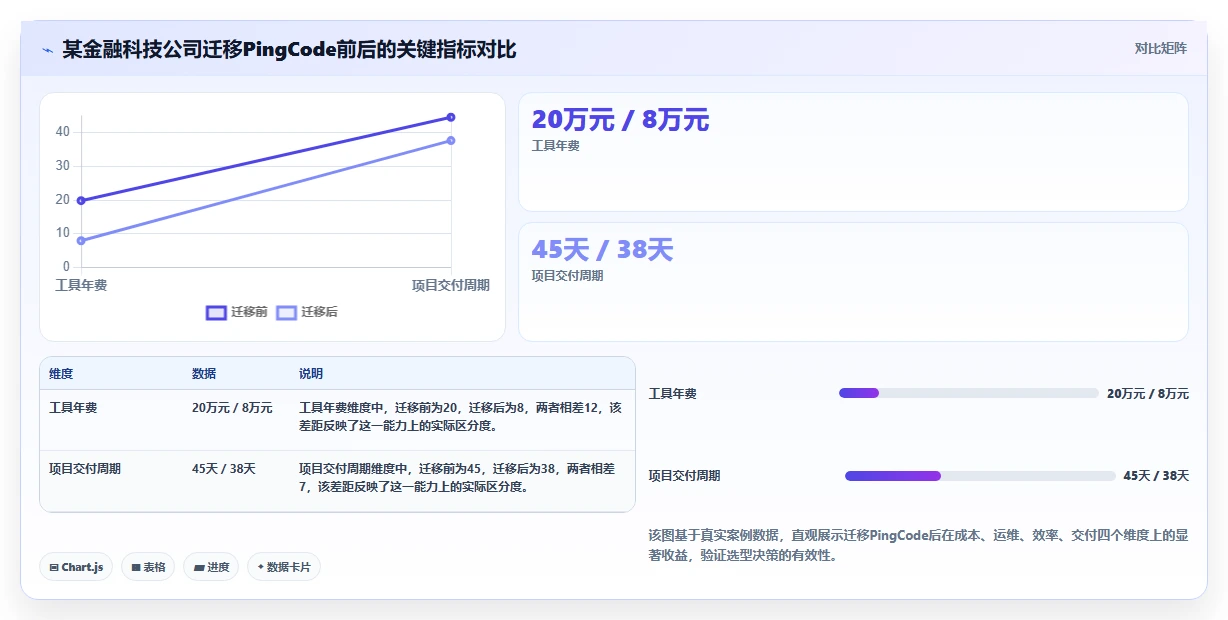This screenshot has width=1228, height=620.
Task: Click the 迁移后 data point at 项目交付周期
Action: pos(451,140)
